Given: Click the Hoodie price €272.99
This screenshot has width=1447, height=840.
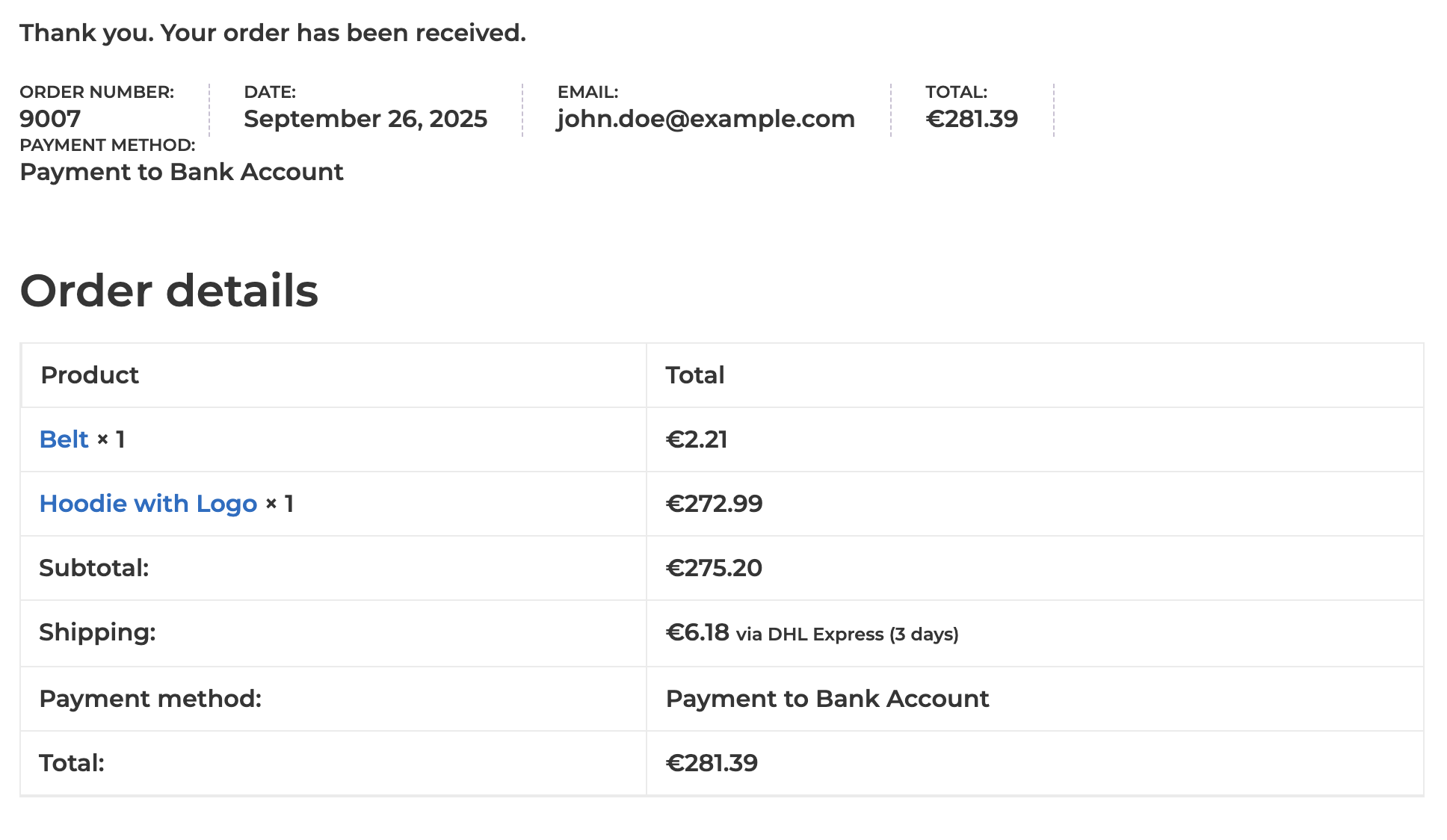Looking at the screenshot, I should point(714,504).
